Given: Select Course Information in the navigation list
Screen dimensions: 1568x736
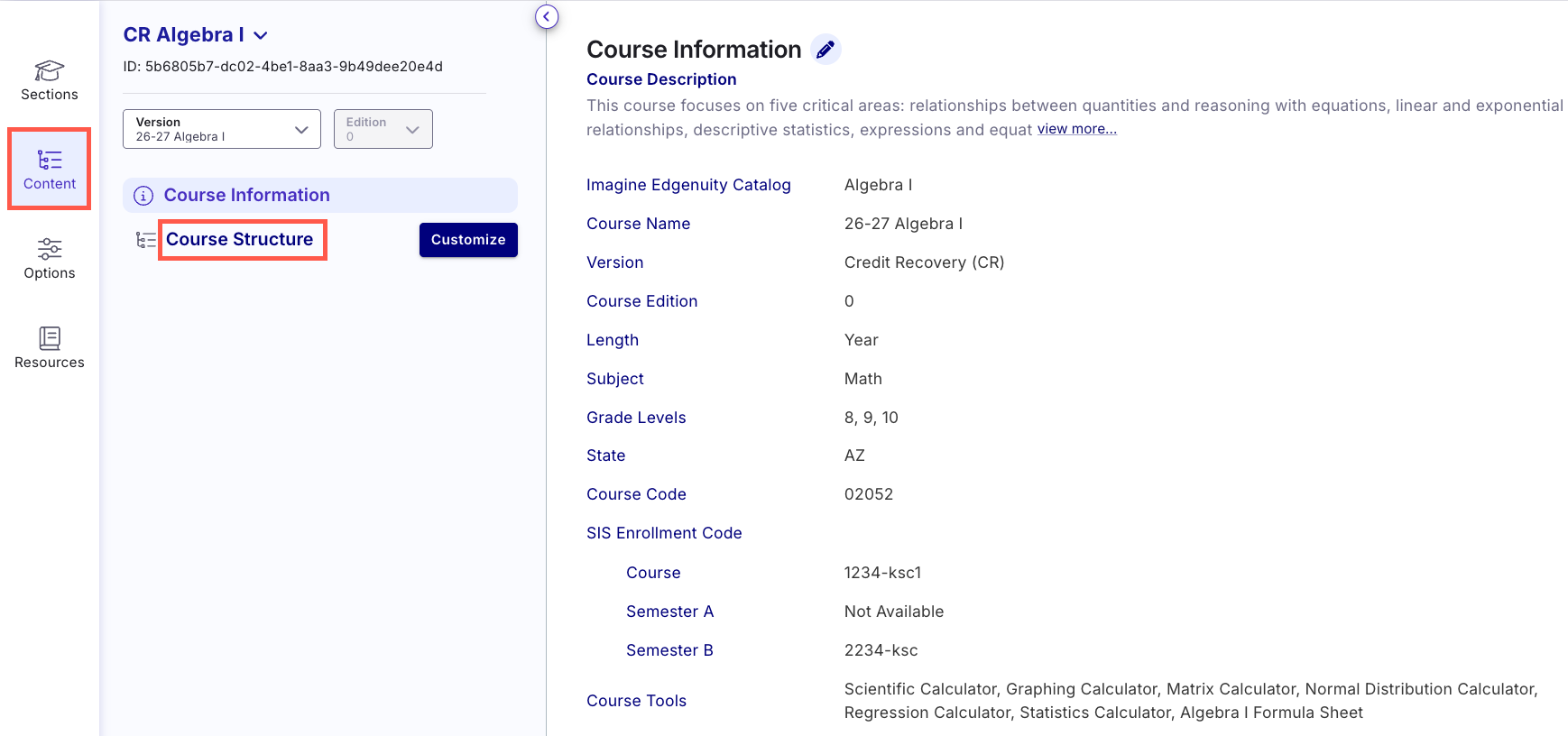Looking at the screenshot, I should (x=320, y=196).
